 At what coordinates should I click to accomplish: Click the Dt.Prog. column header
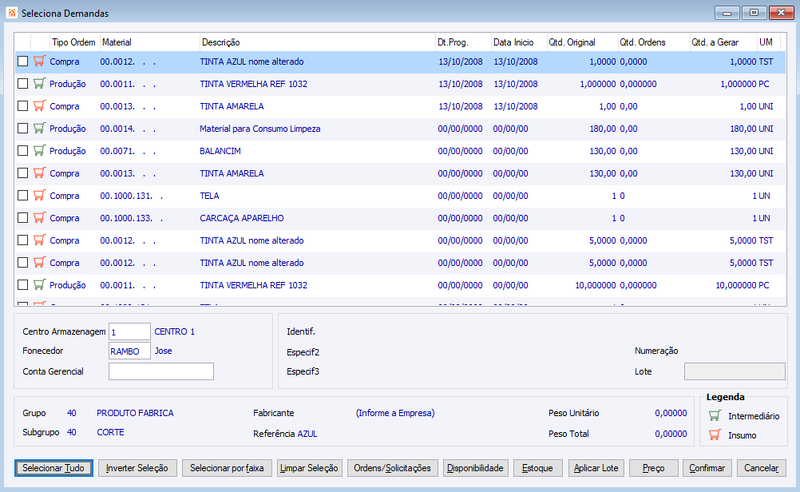[462, 42]
